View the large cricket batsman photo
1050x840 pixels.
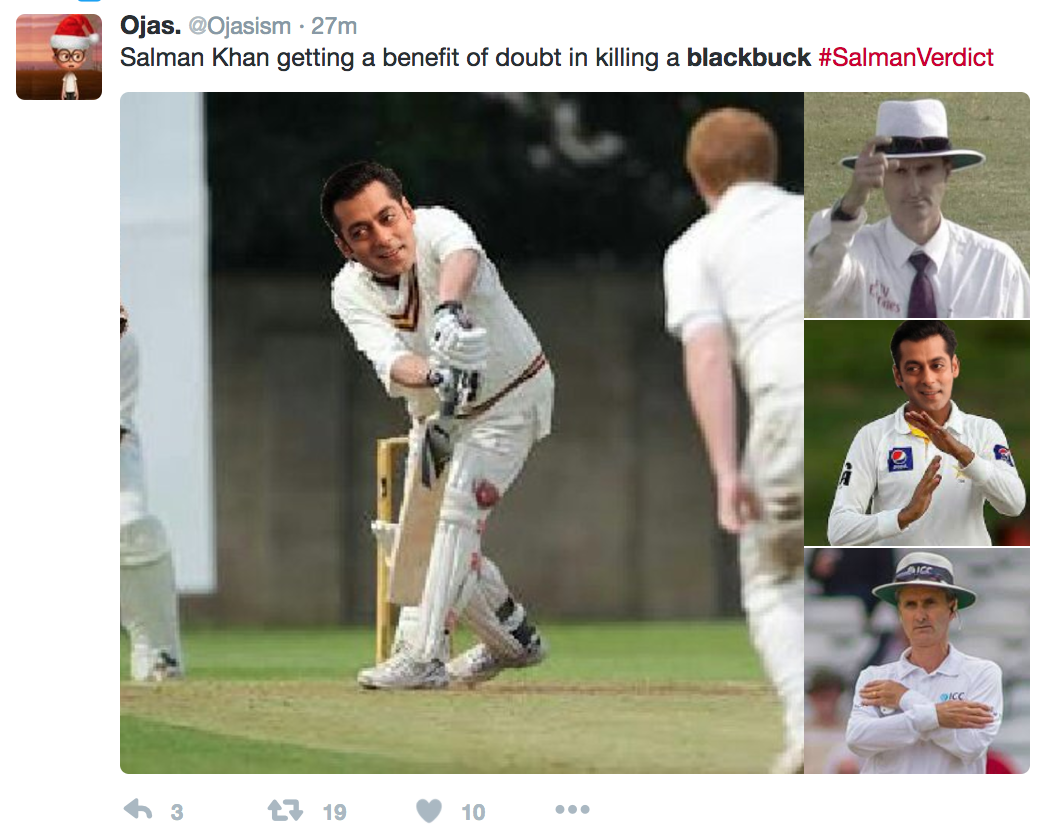[x=461, y=433]
